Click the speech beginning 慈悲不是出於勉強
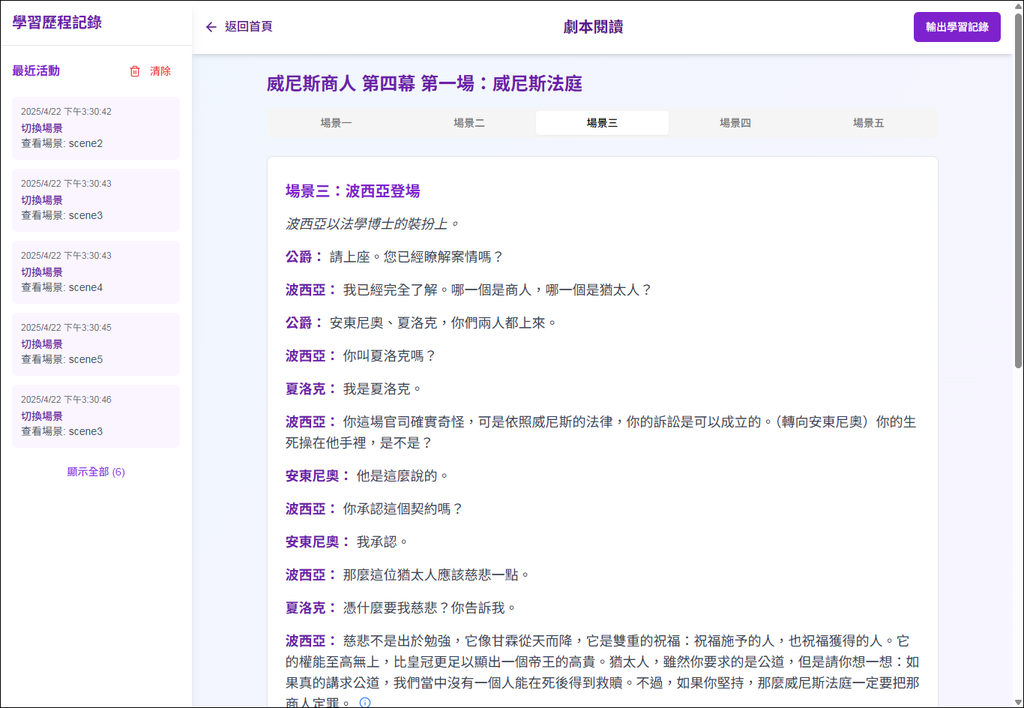This screenshot has width=1024, height=708. coord(602,671)
